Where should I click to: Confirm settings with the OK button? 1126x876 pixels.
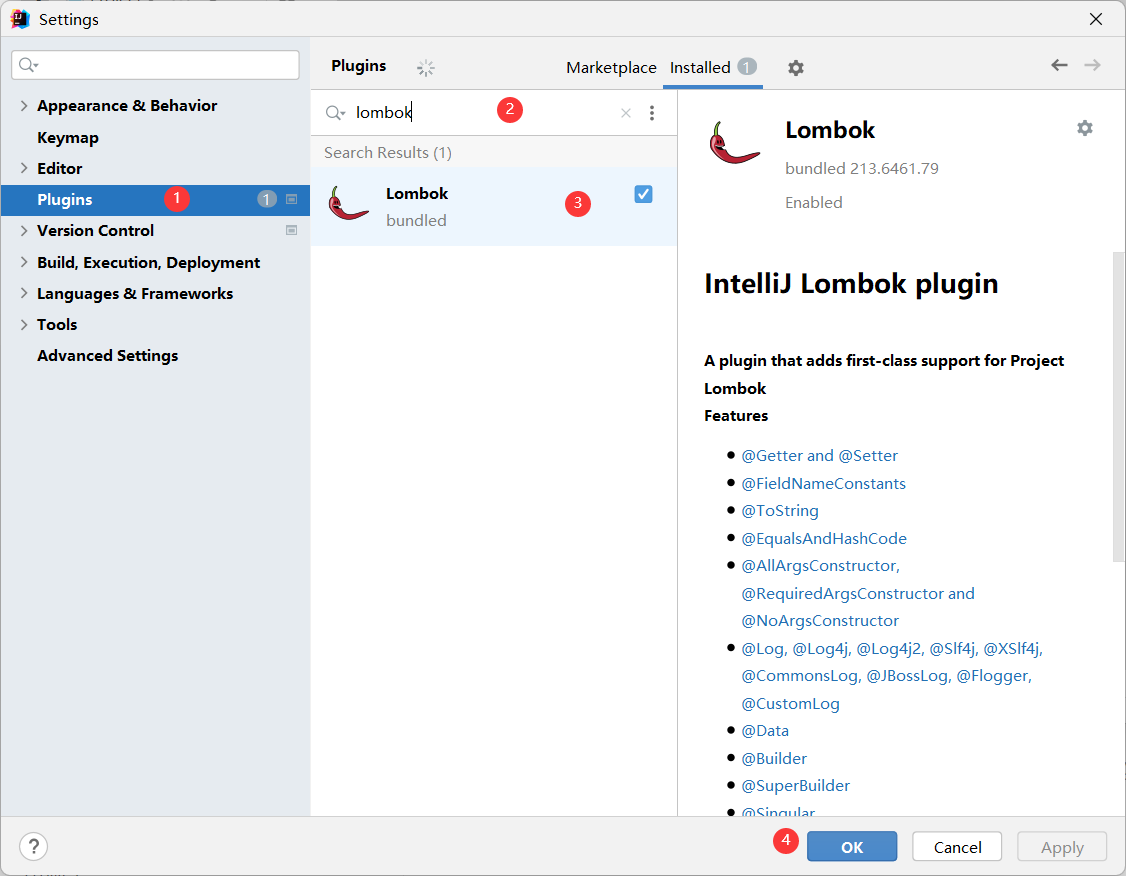(852, 847)
